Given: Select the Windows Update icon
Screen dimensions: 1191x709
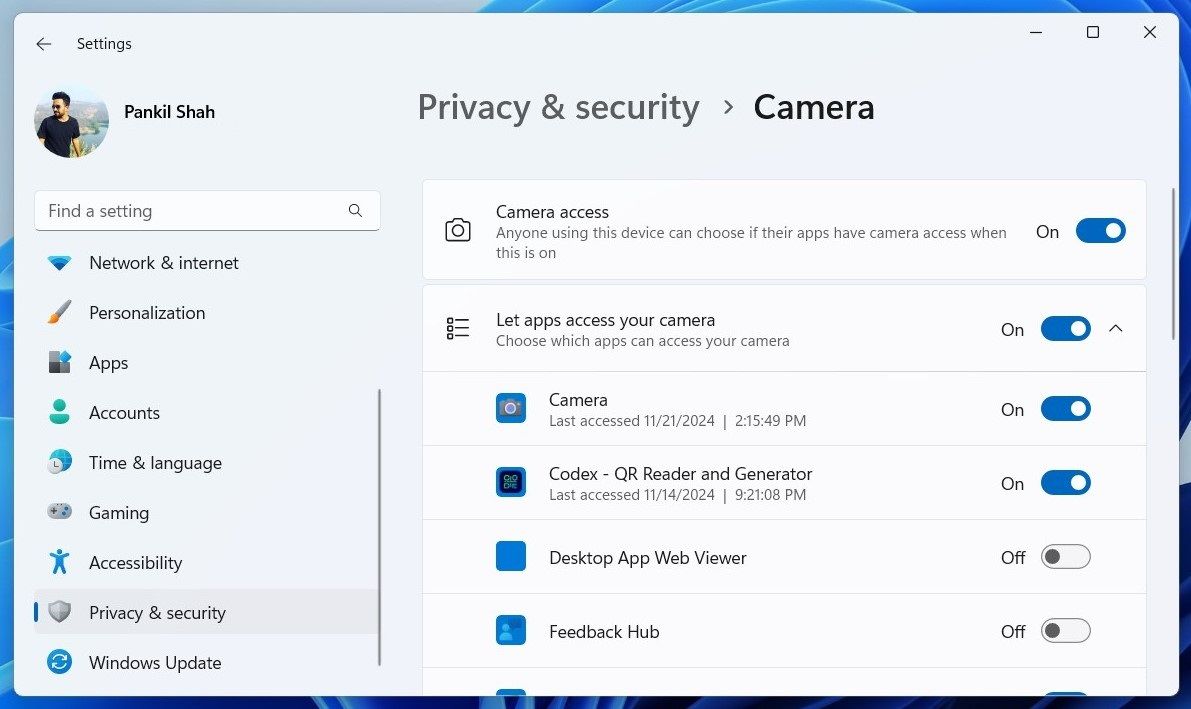Looking at the screenshot, I should (60, 662).
